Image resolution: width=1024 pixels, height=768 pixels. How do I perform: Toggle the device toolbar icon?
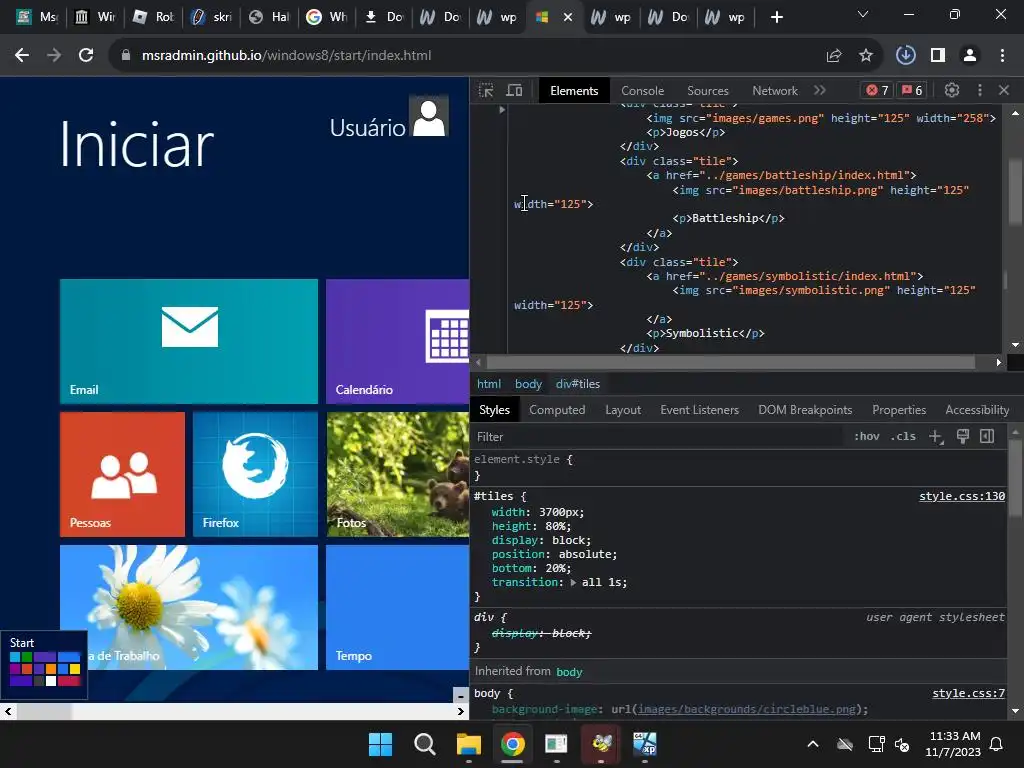pos(515,90)
